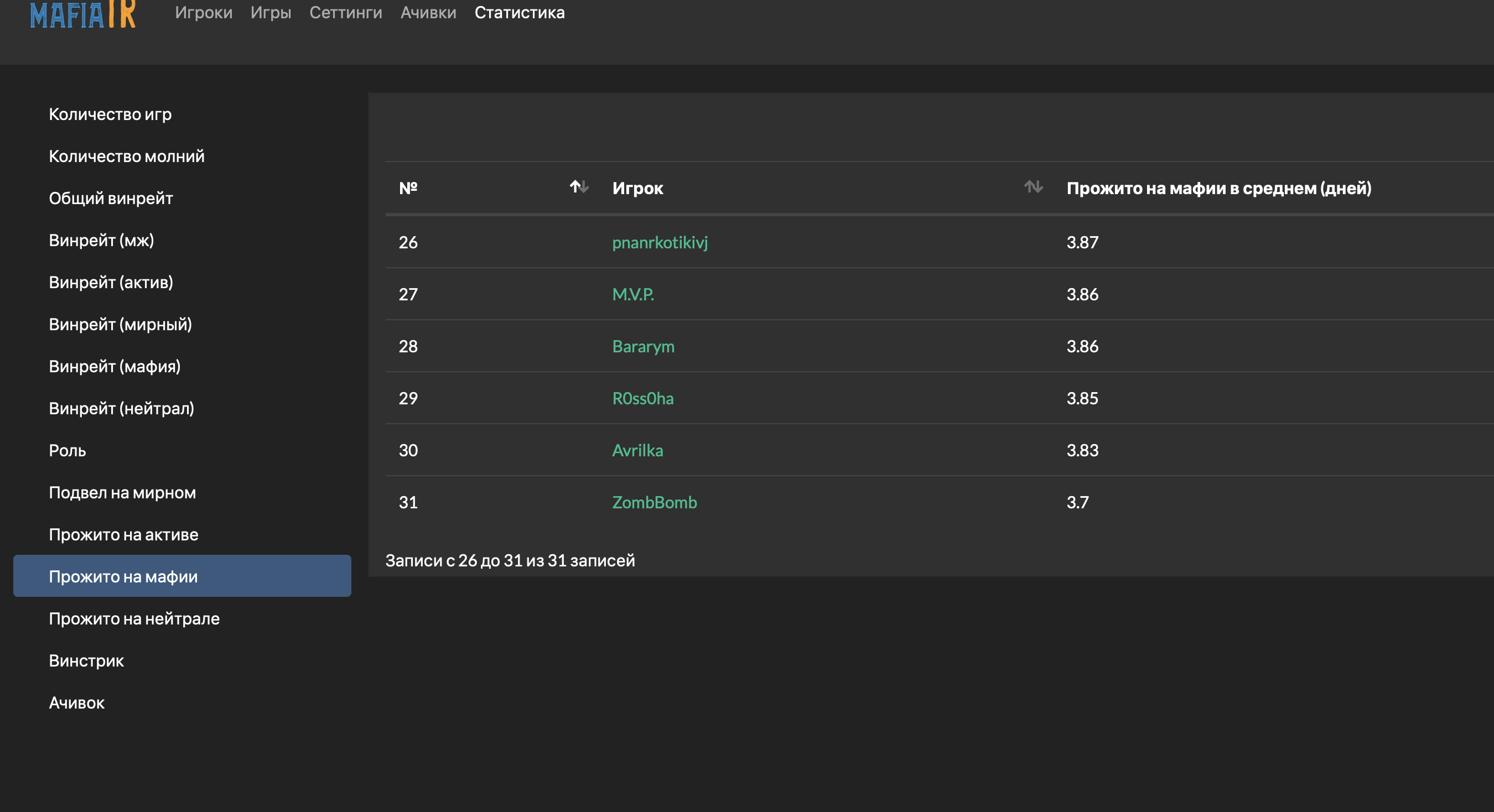1494x812 pixels.
Task: Click the Записи с 26 до 31 info text
Action: pos(510,560)
